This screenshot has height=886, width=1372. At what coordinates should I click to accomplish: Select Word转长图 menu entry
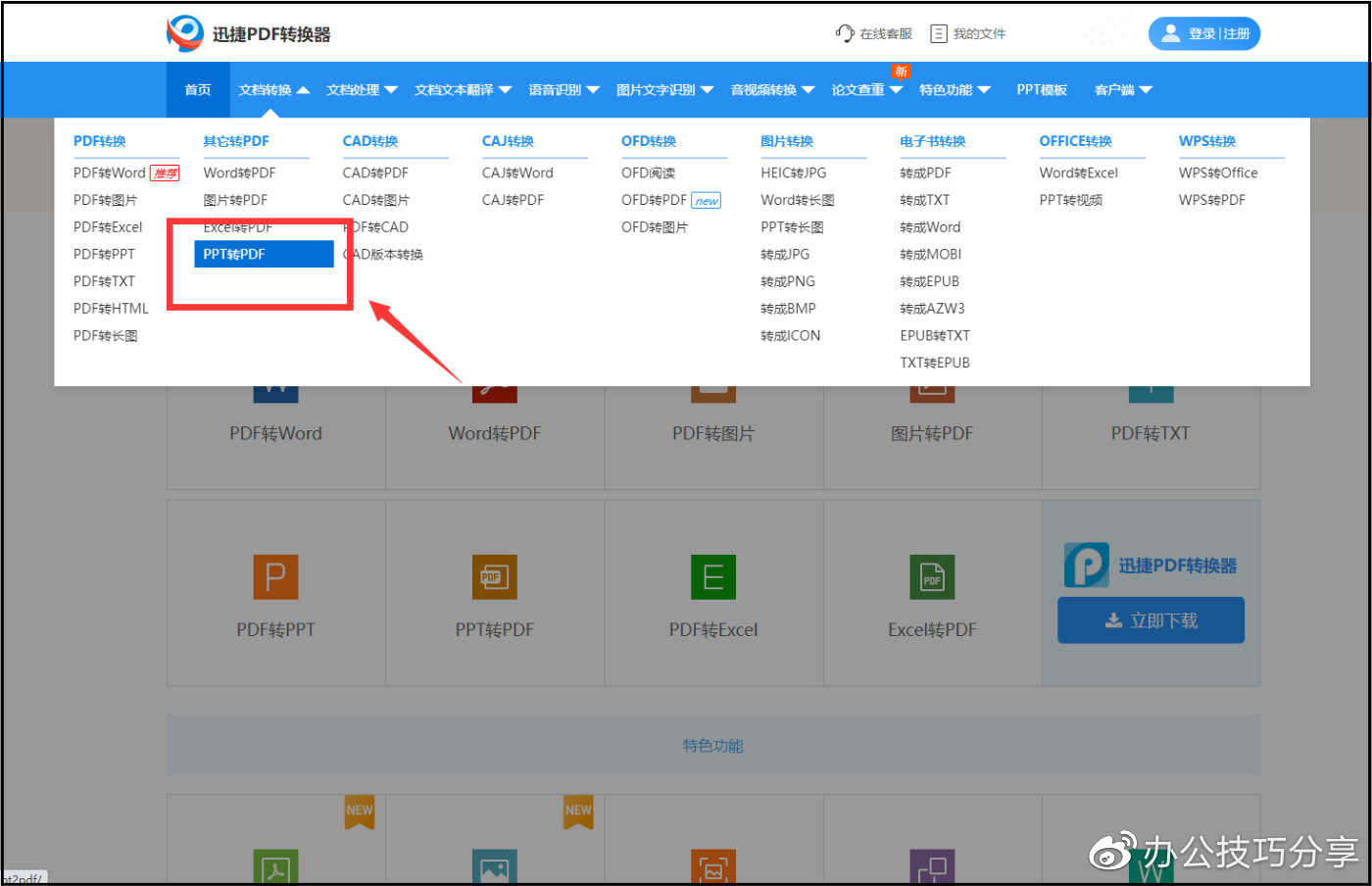coord(798,200)
